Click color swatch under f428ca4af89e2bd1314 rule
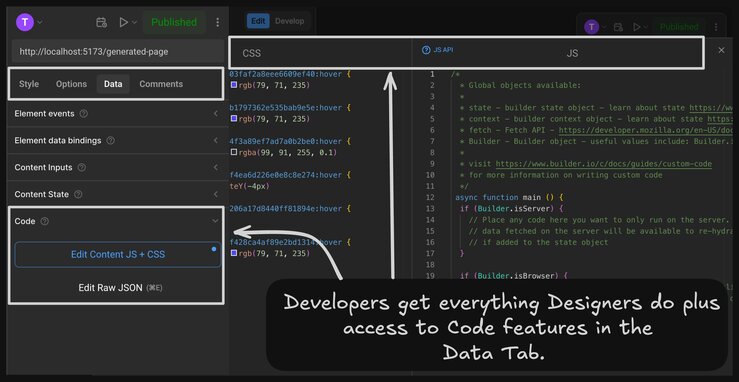Image resolution: width=739 pixels, height=382 pixels. (233, 253)
